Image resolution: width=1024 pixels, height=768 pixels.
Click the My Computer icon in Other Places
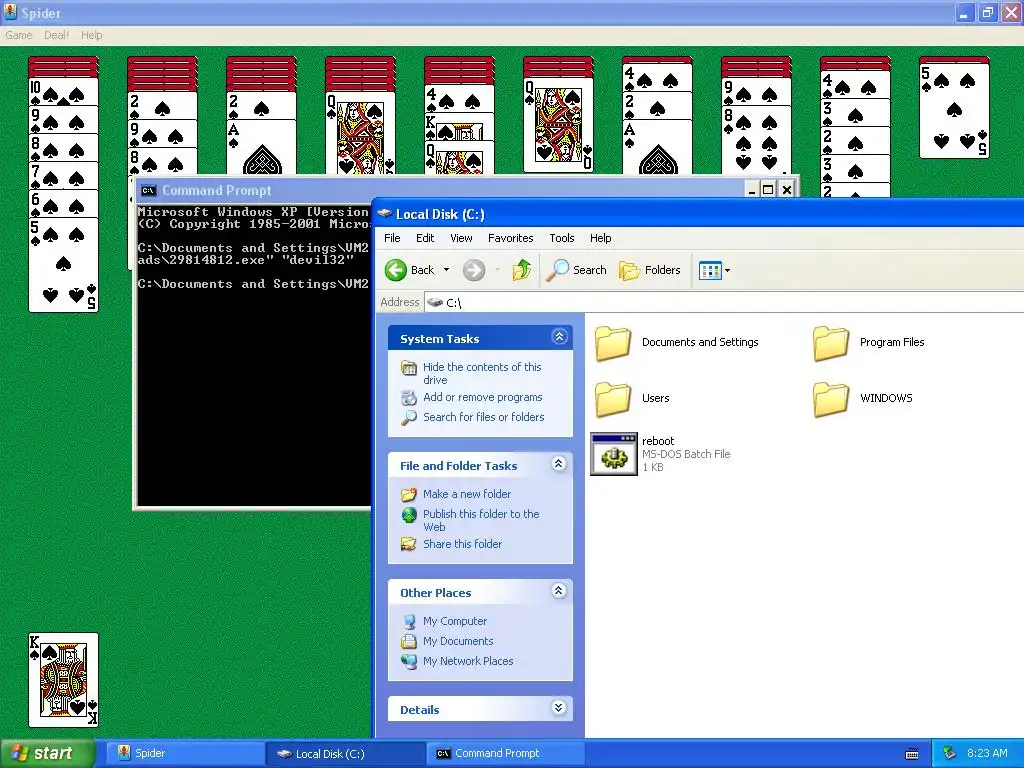(x=409, y=621)
